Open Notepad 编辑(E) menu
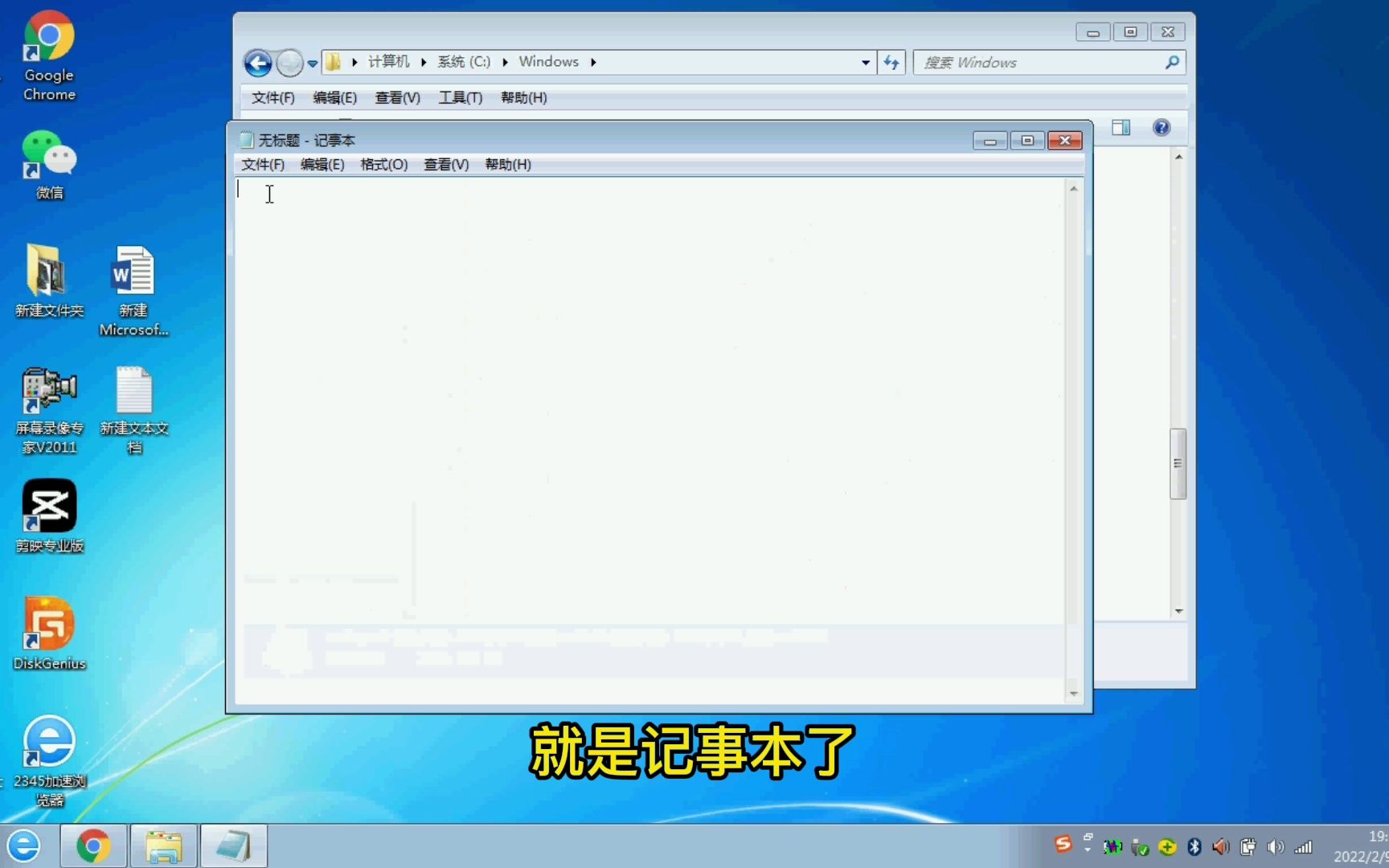 [x=322, y=164]
